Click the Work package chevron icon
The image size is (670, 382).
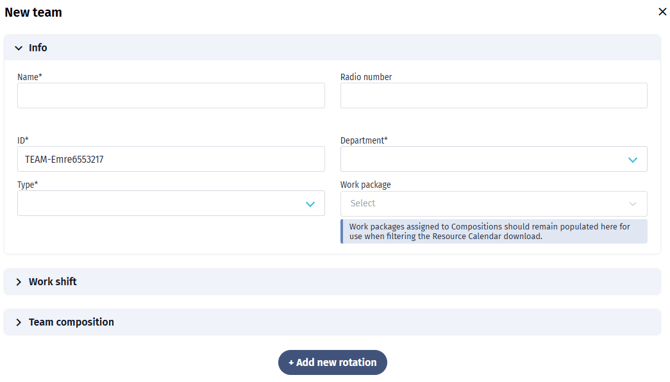(633, 204)
